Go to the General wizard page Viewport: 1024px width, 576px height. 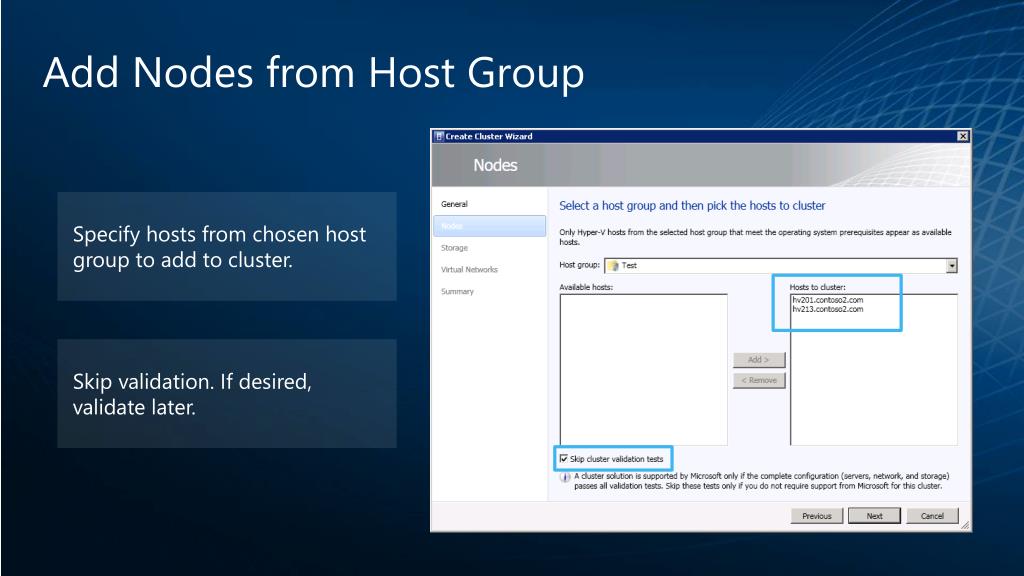click(454, 204)
